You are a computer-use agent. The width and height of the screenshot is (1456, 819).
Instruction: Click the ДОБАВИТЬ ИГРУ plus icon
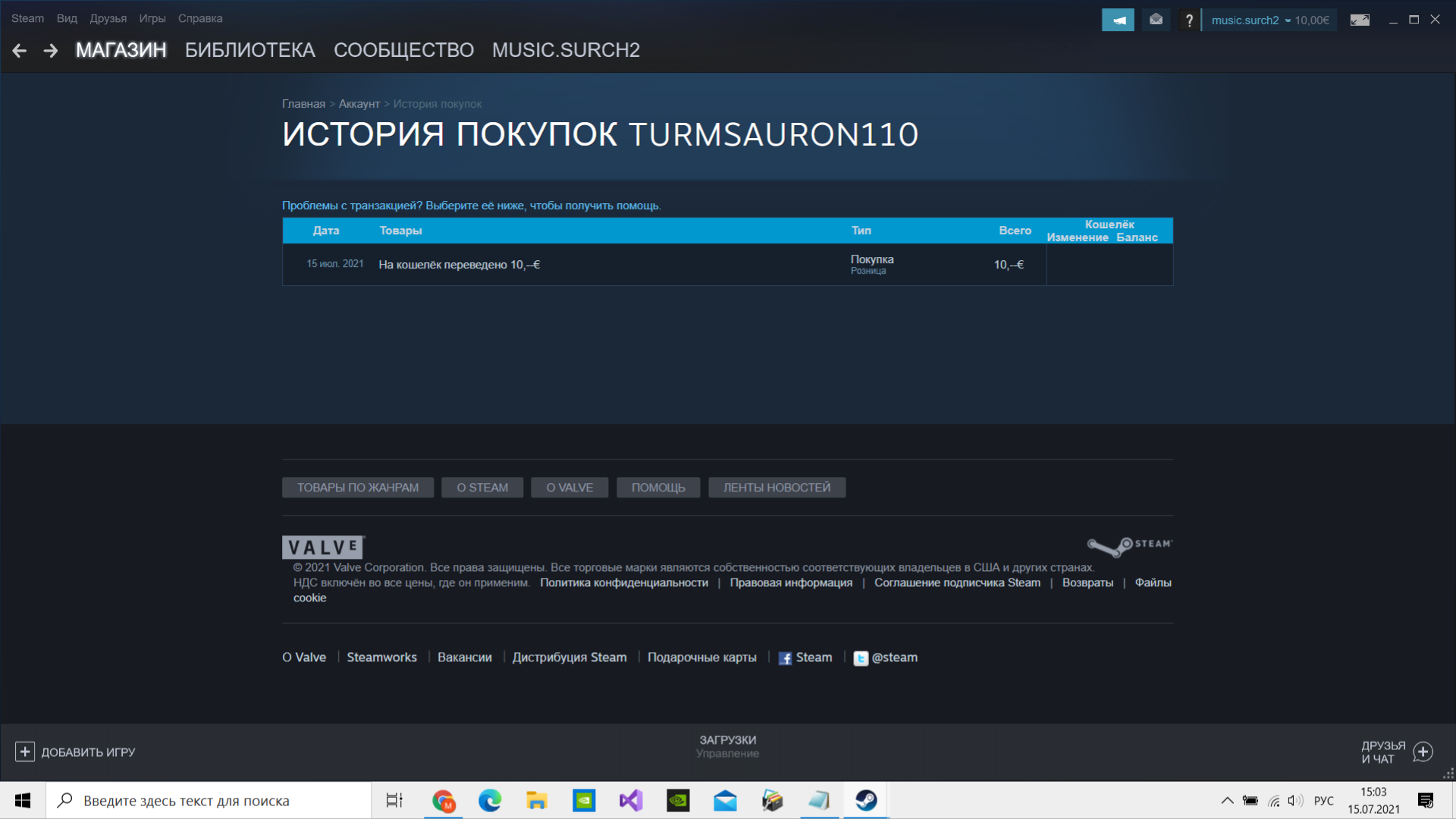[x=24, y=752]
